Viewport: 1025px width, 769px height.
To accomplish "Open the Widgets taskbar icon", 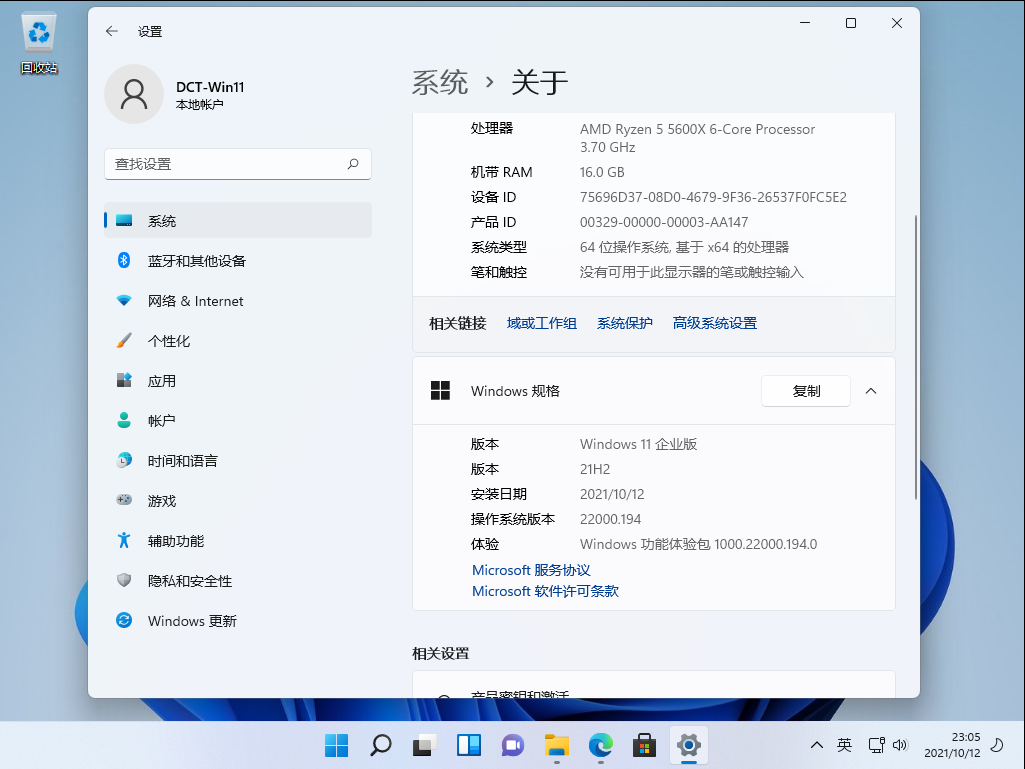I will click(469, 745).
